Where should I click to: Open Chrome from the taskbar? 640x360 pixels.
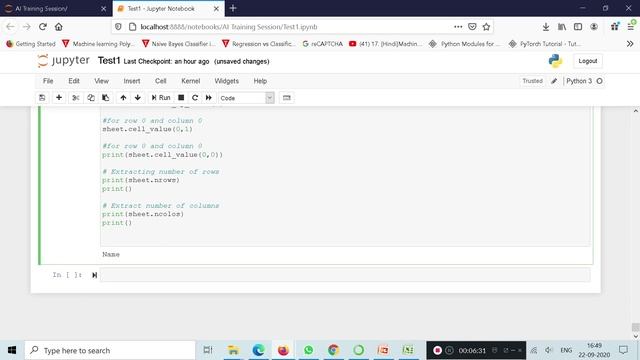(x=333, y=350)
